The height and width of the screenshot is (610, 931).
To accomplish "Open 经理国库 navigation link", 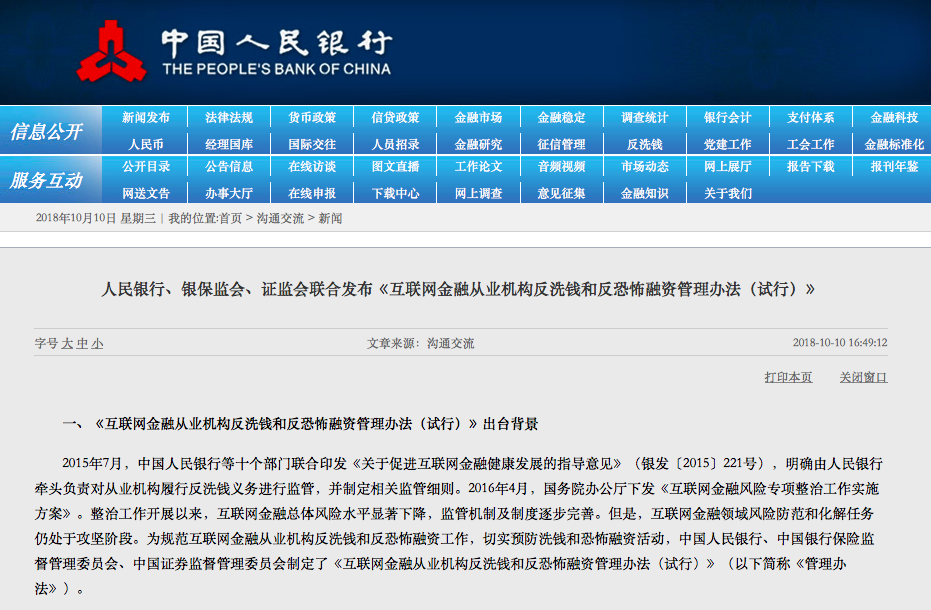I will point(229,144).
